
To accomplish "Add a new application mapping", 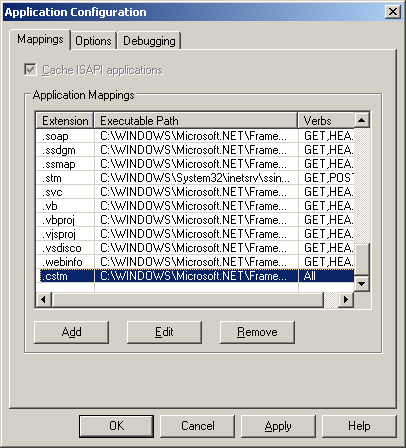I will tap(71, 332).
